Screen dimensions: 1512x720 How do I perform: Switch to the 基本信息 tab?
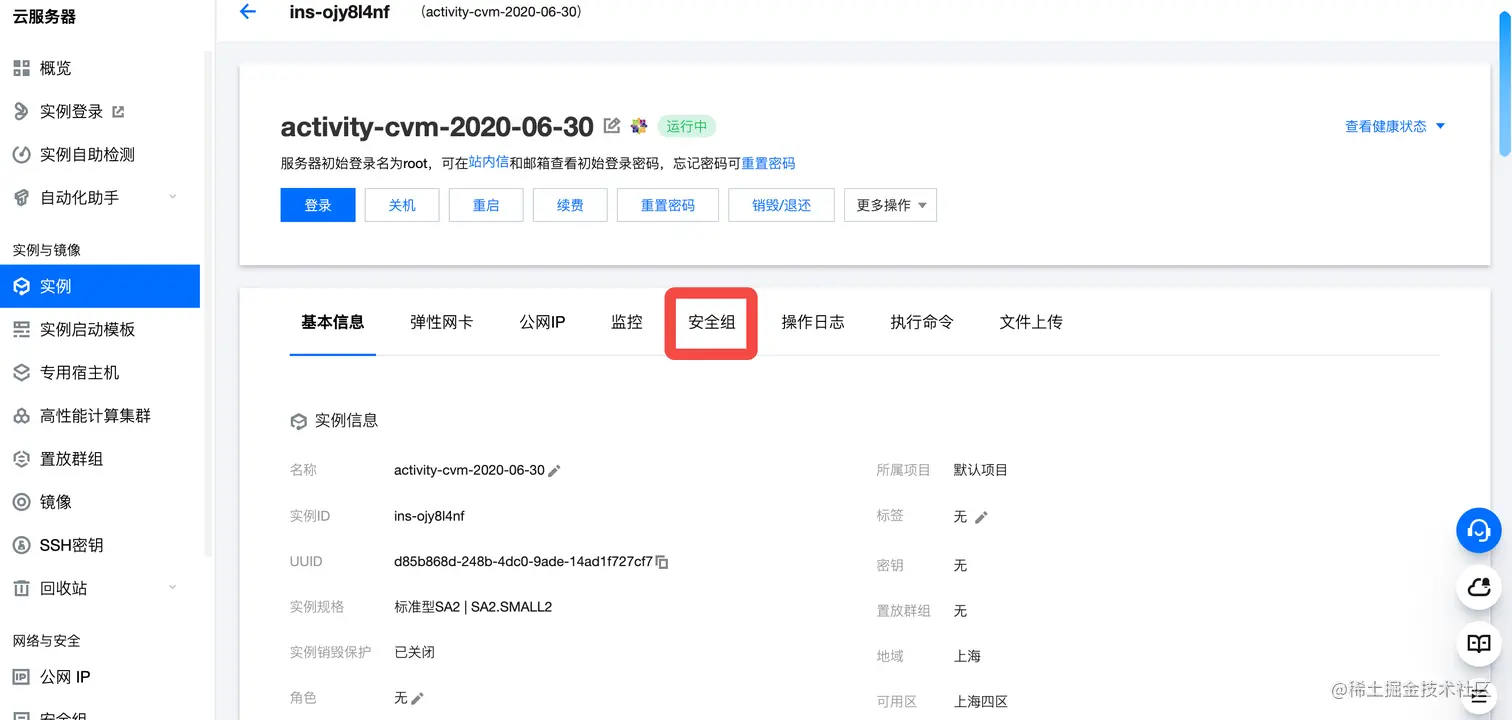coord(333,322)
